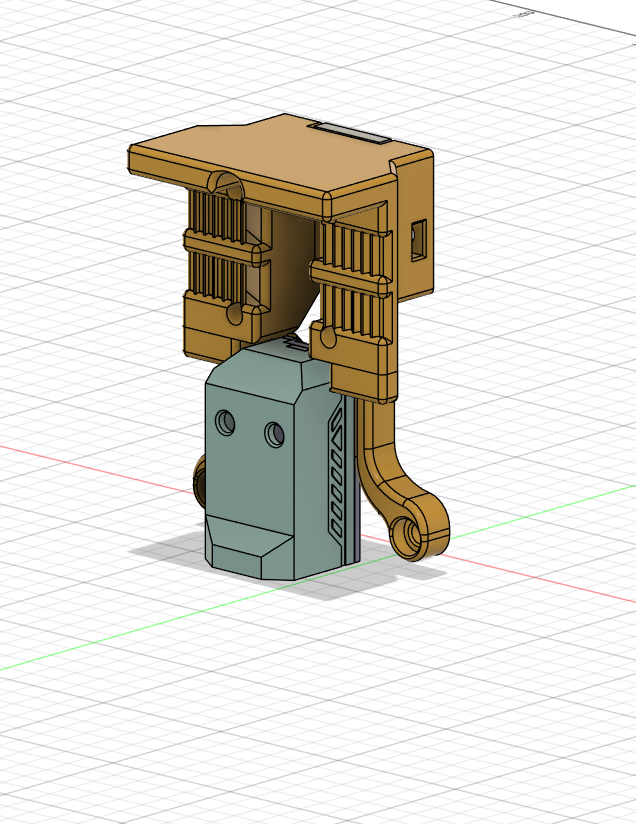Select the right circular hole on teal block
636x824 pixels.
[x=274, y=434]
